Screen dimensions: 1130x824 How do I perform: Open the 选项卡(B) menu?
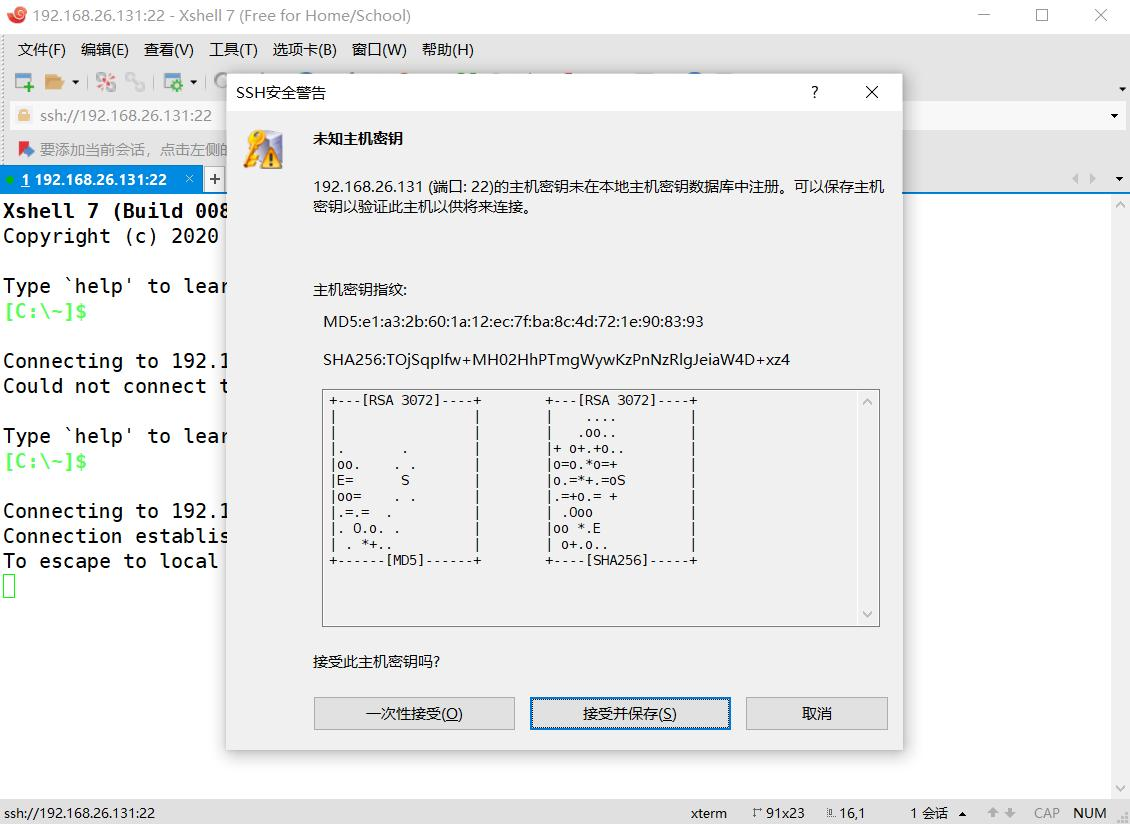[x=304, y=50]
